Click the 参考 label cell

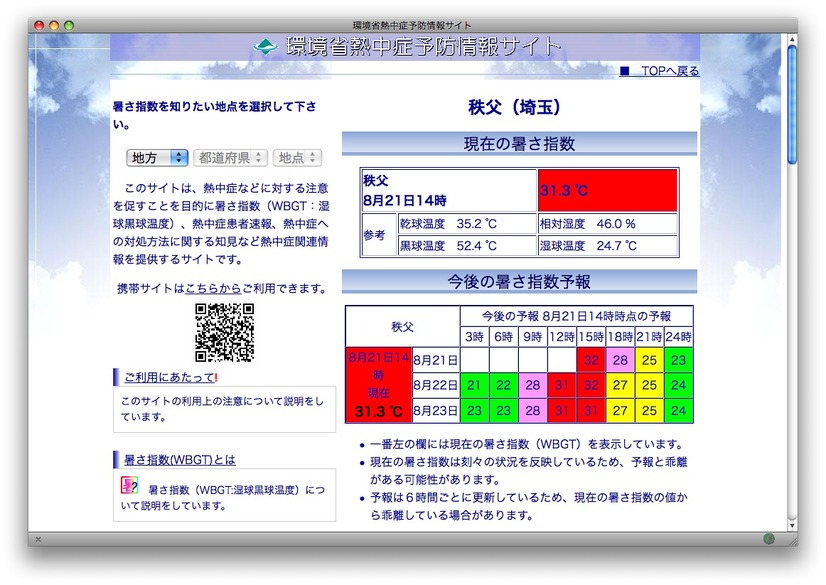379,235
